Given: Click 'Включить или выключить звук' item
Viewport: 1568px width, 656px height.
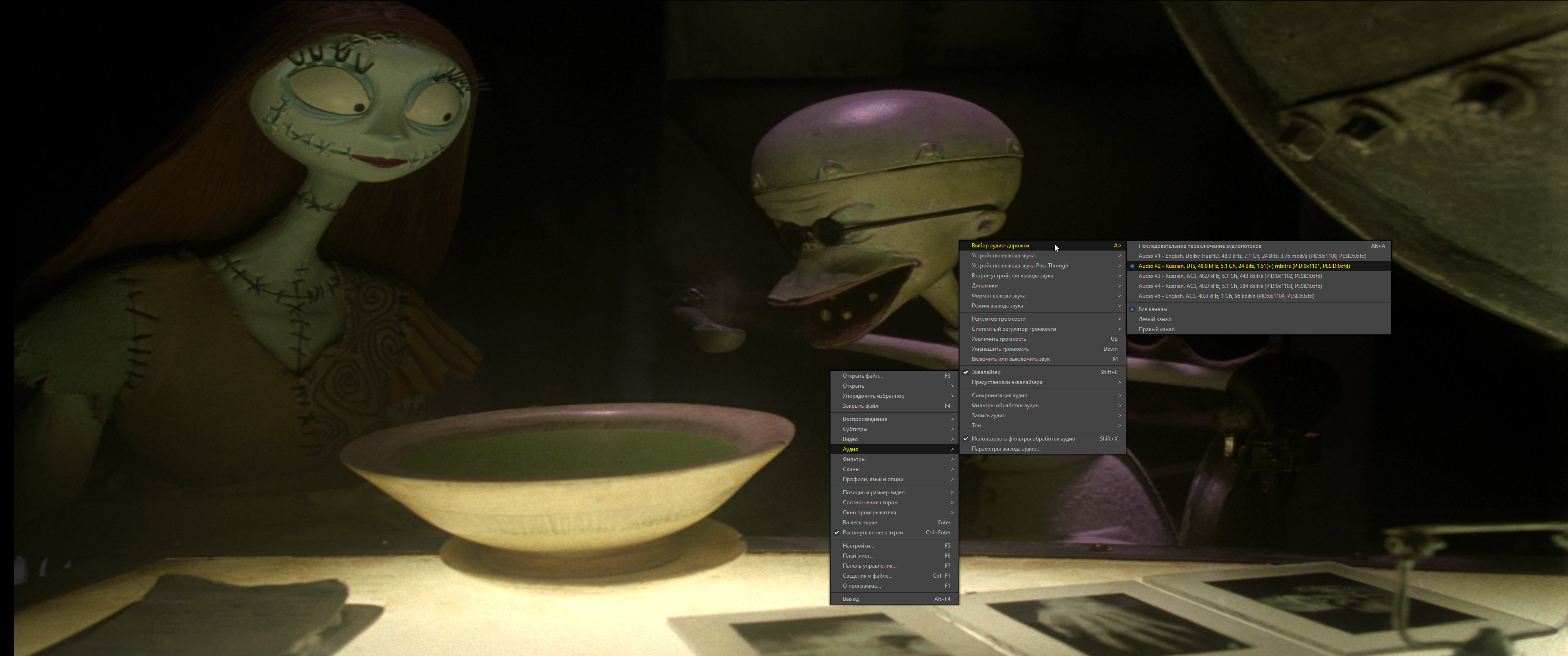Looking at the screenshot, I should [1042, 359].
